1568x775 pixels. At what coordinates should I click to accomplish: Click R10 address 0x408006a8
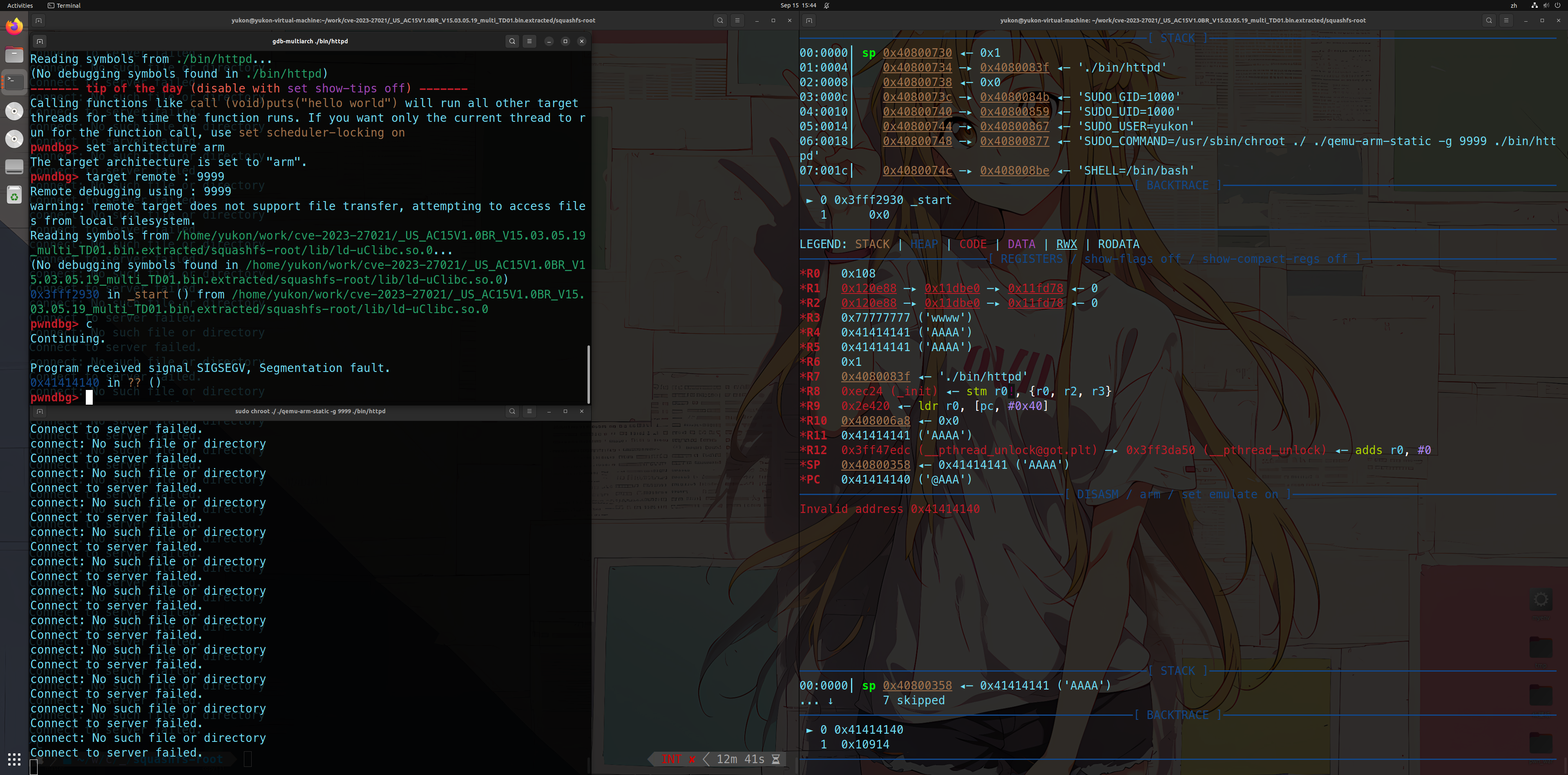(876, 421)
